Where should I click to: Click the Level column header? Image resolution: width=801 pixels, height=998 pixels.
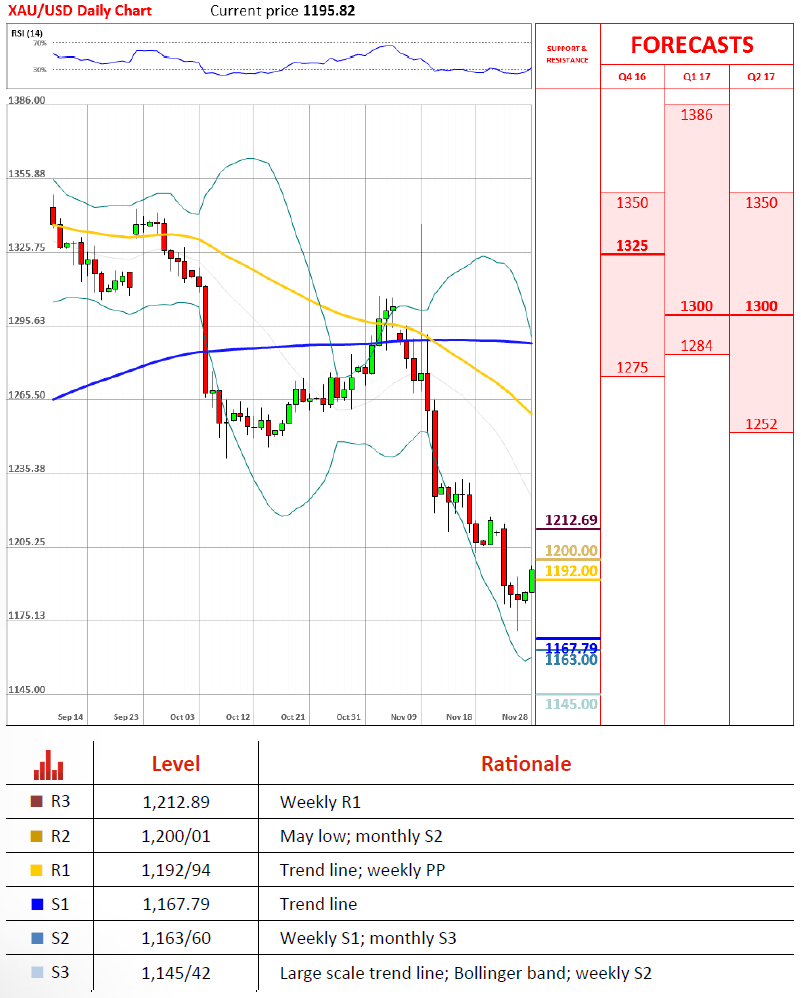176,764
